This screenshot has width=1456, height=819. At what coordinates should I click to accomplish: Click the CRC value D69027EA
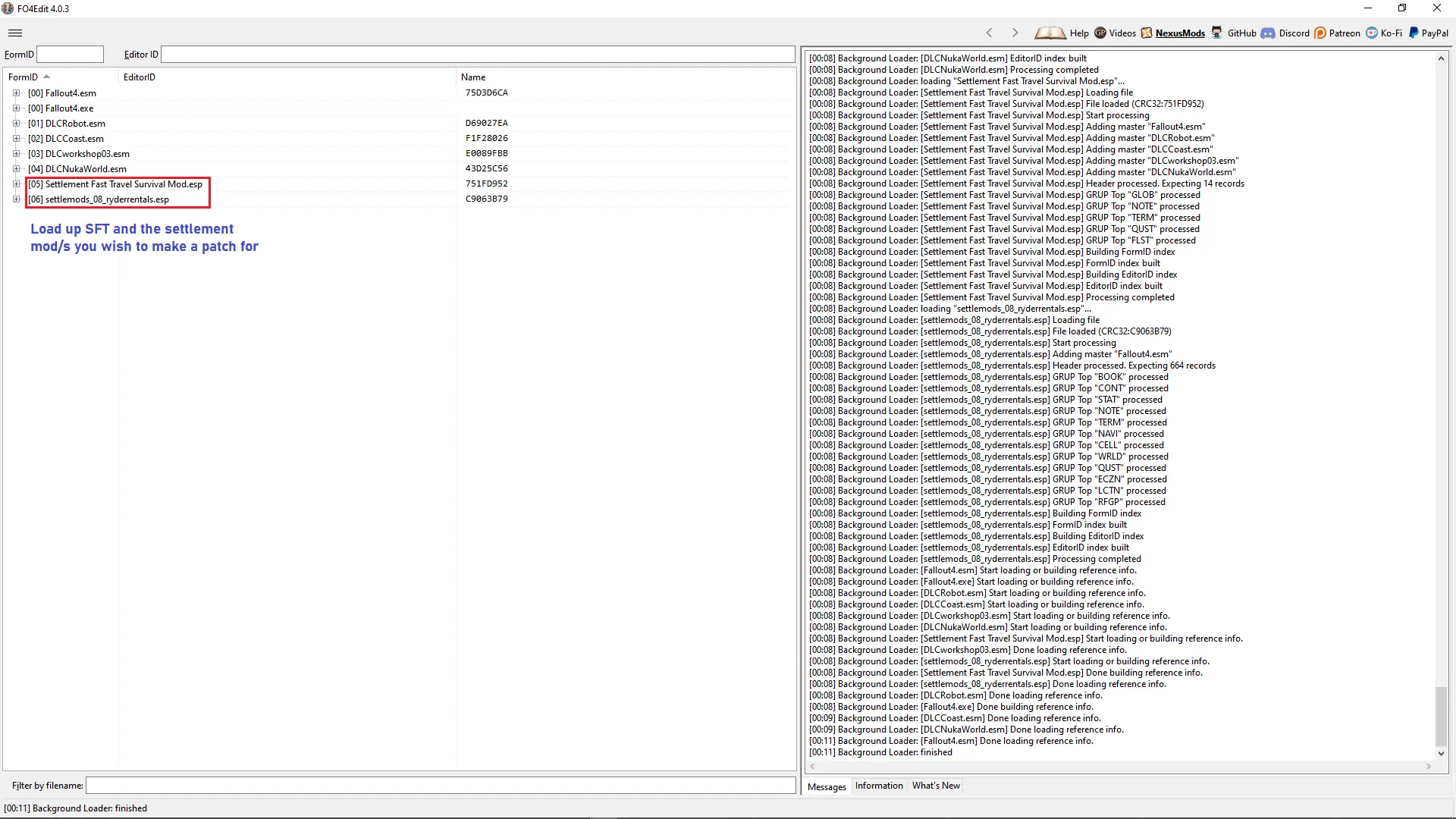[x=486, y=123]
